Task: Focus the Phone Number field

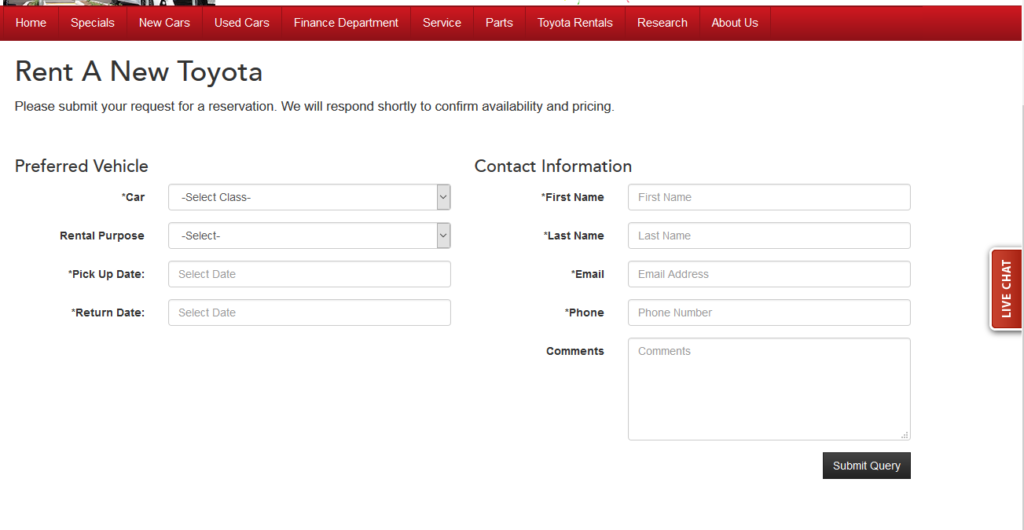Action: coord(769,313)
